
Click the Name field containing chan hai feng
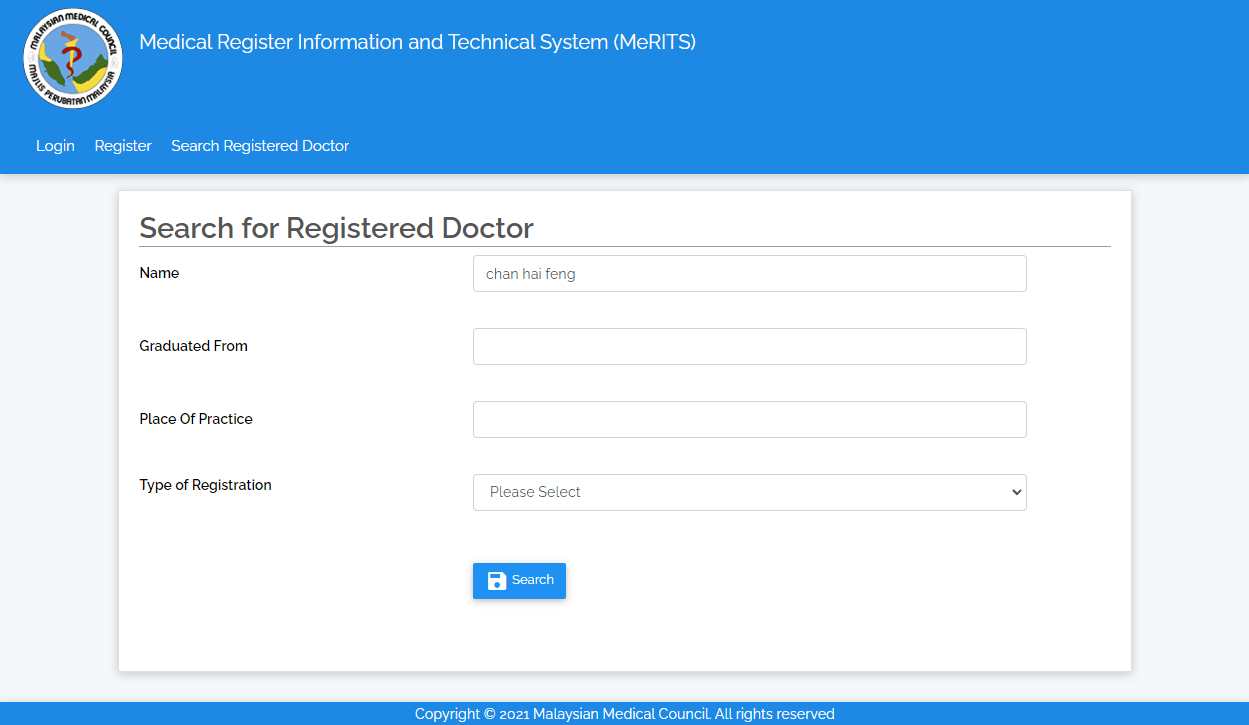[x=749, y=273]
